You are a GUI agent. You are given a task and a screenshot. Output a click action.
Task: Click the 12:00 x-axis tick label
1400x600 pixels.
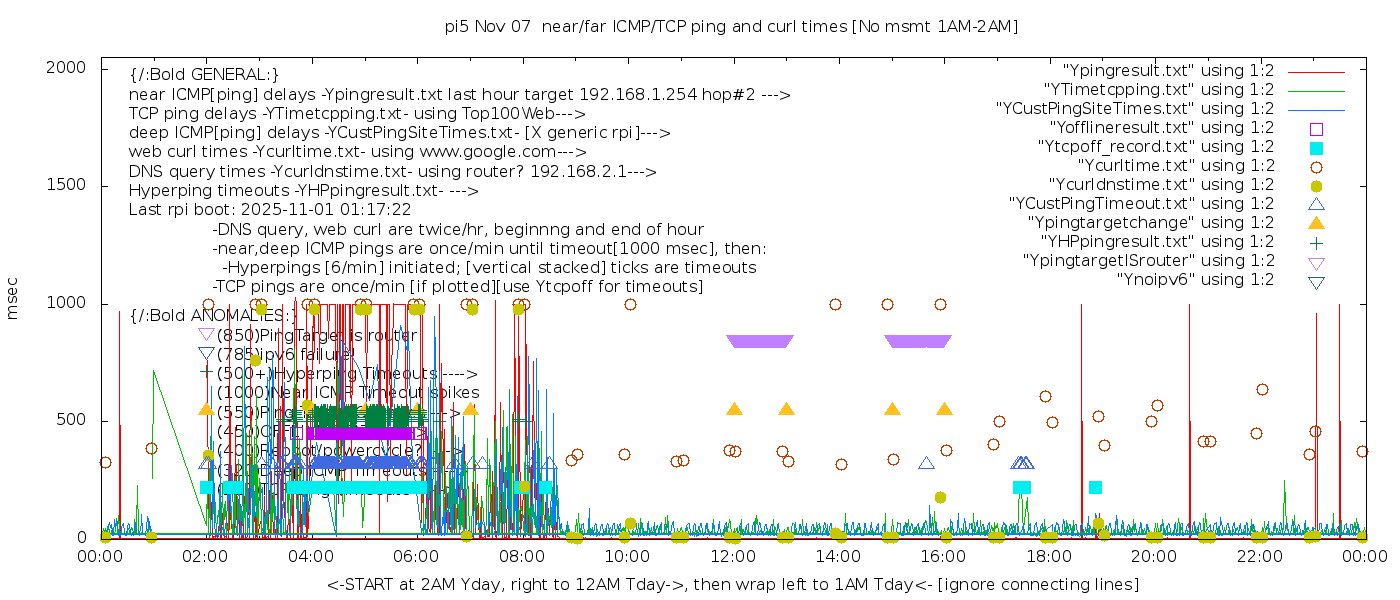(x=733, y=557)
